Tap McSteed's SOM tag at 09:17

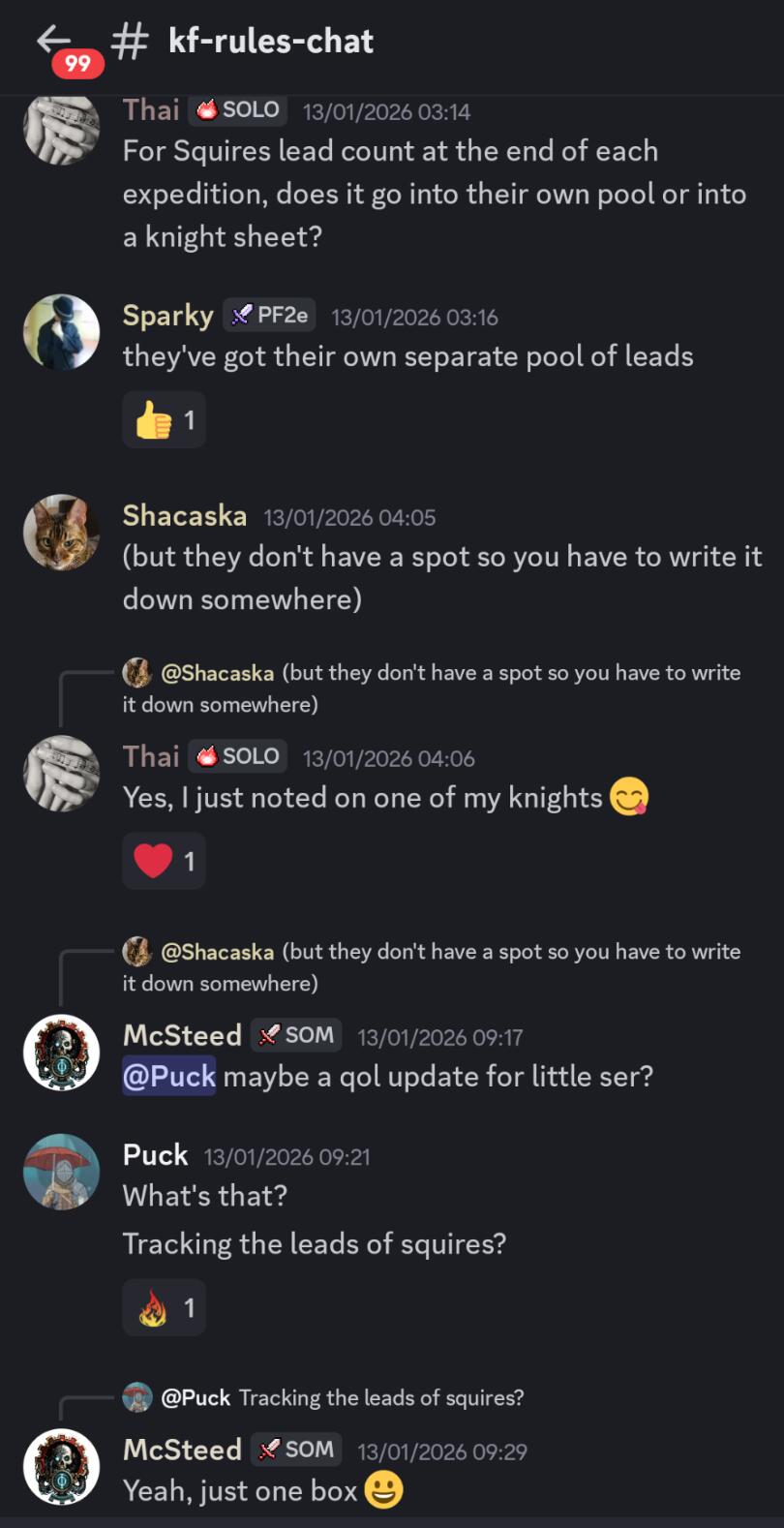[297, 1035]
